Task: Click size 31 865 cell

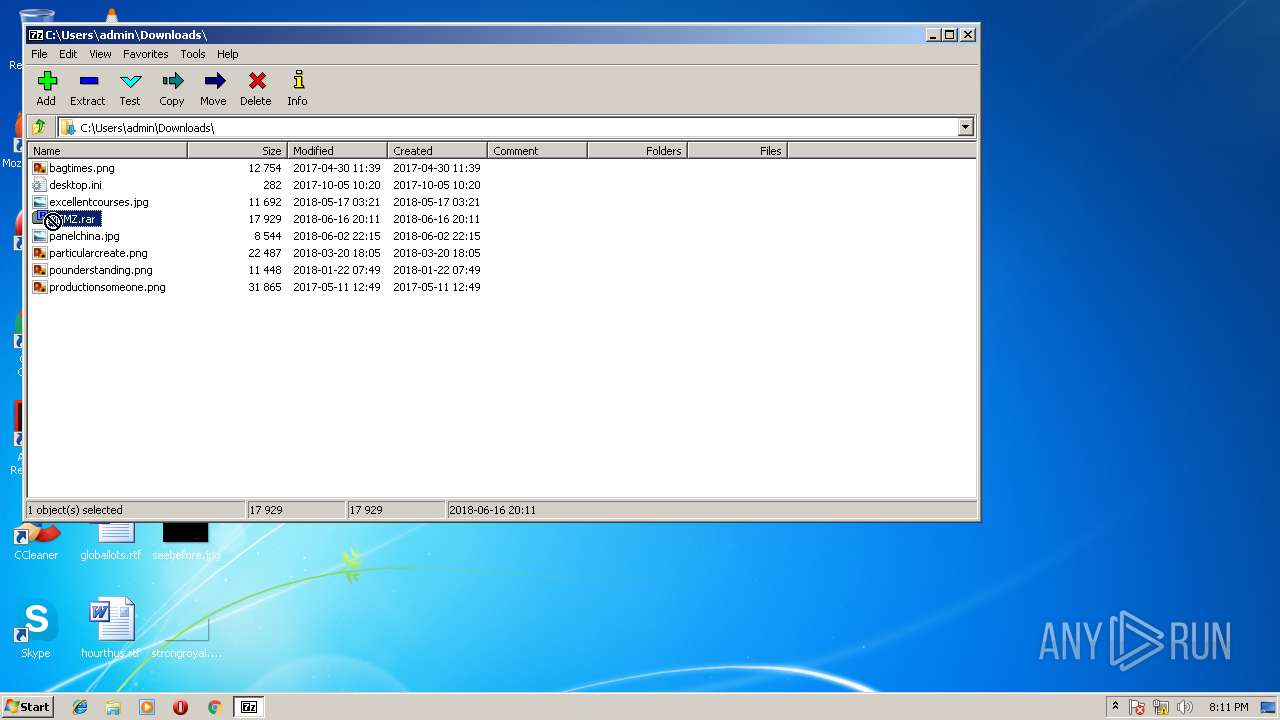Action: tap(265, 287)
